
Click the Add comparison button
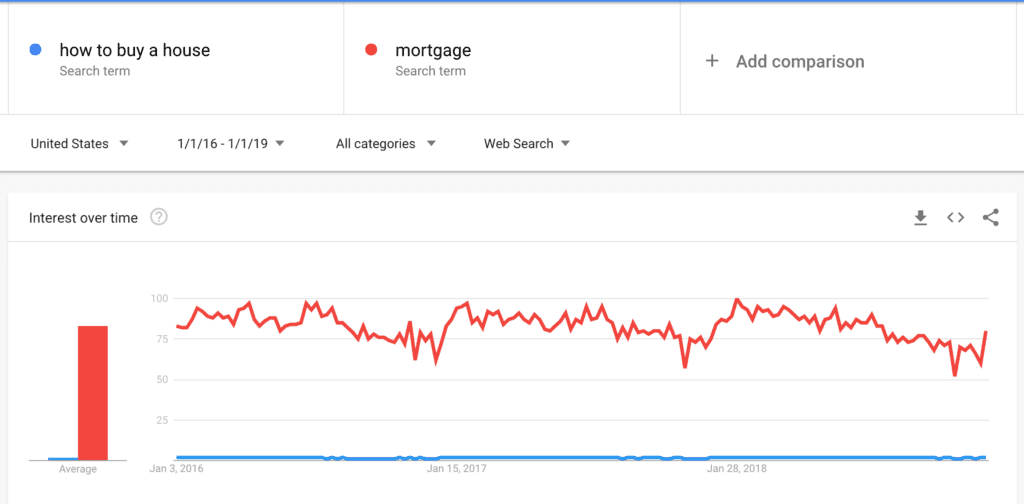(x=848, y=59)
